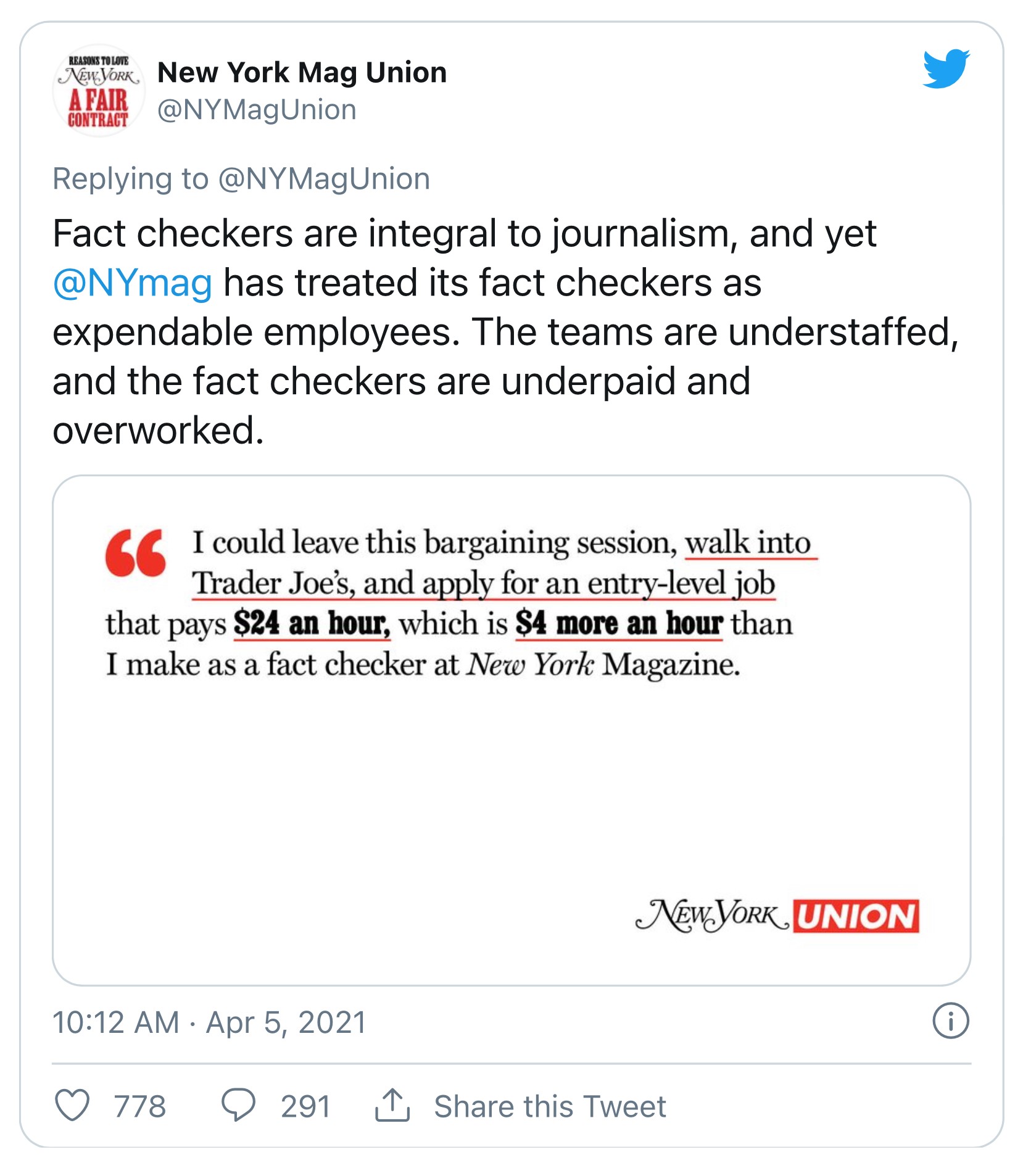This screenshot has height=1176, width=1023.
Task: Click the Twitter bird logo
Action: pyautogui.click(x=945, y=68)
